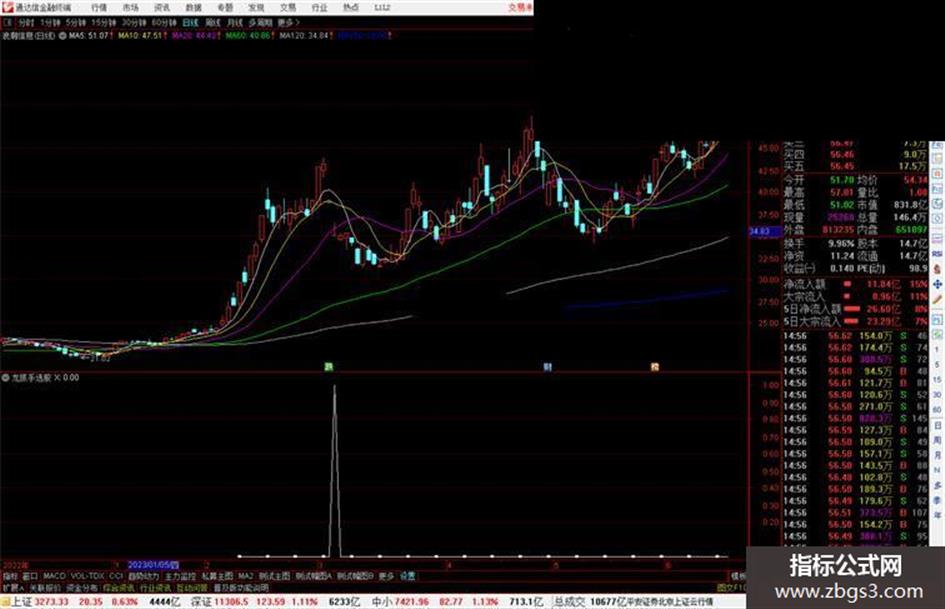Click the 月 period shortcut in right sidebar

tap(938, 455)
